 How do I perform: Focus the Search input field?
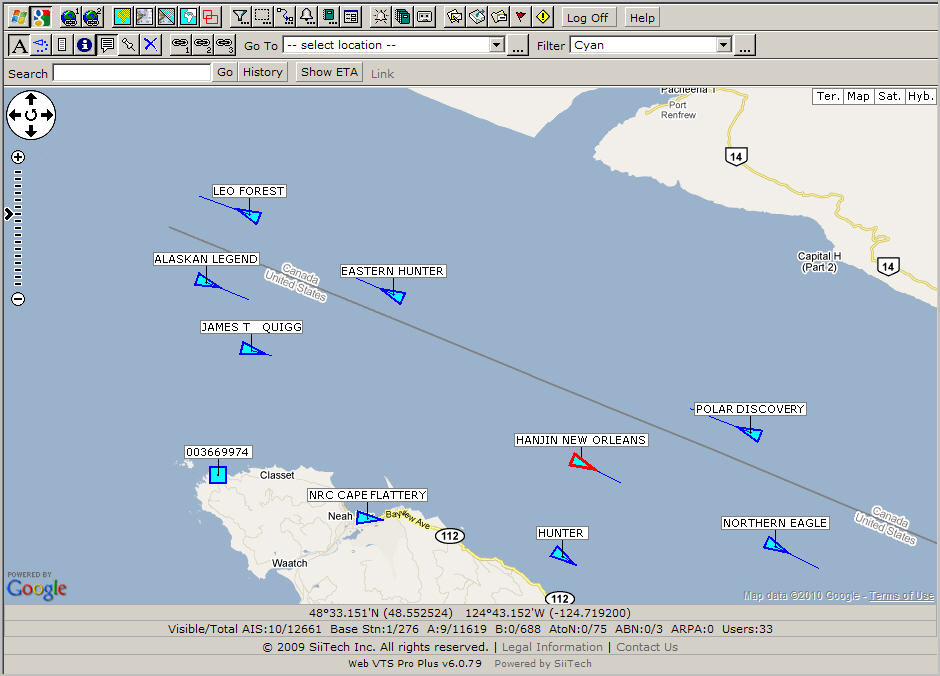[x=132, y=73]
